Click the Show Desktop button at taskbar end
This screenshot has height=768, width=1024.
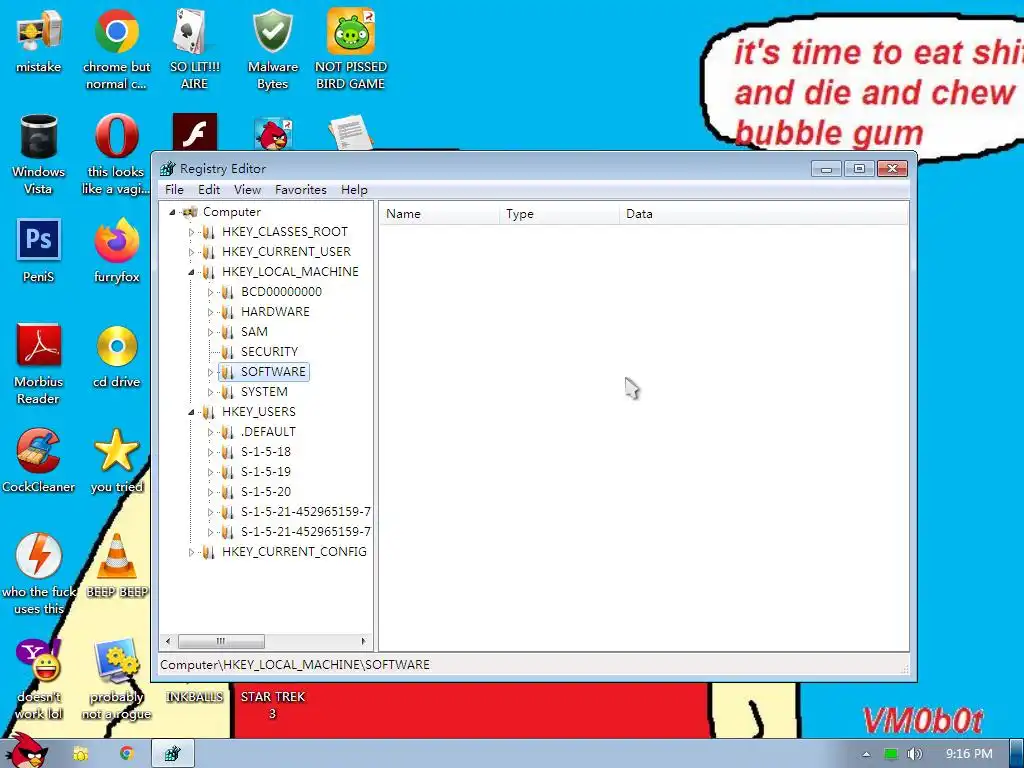click(1016, 754)
